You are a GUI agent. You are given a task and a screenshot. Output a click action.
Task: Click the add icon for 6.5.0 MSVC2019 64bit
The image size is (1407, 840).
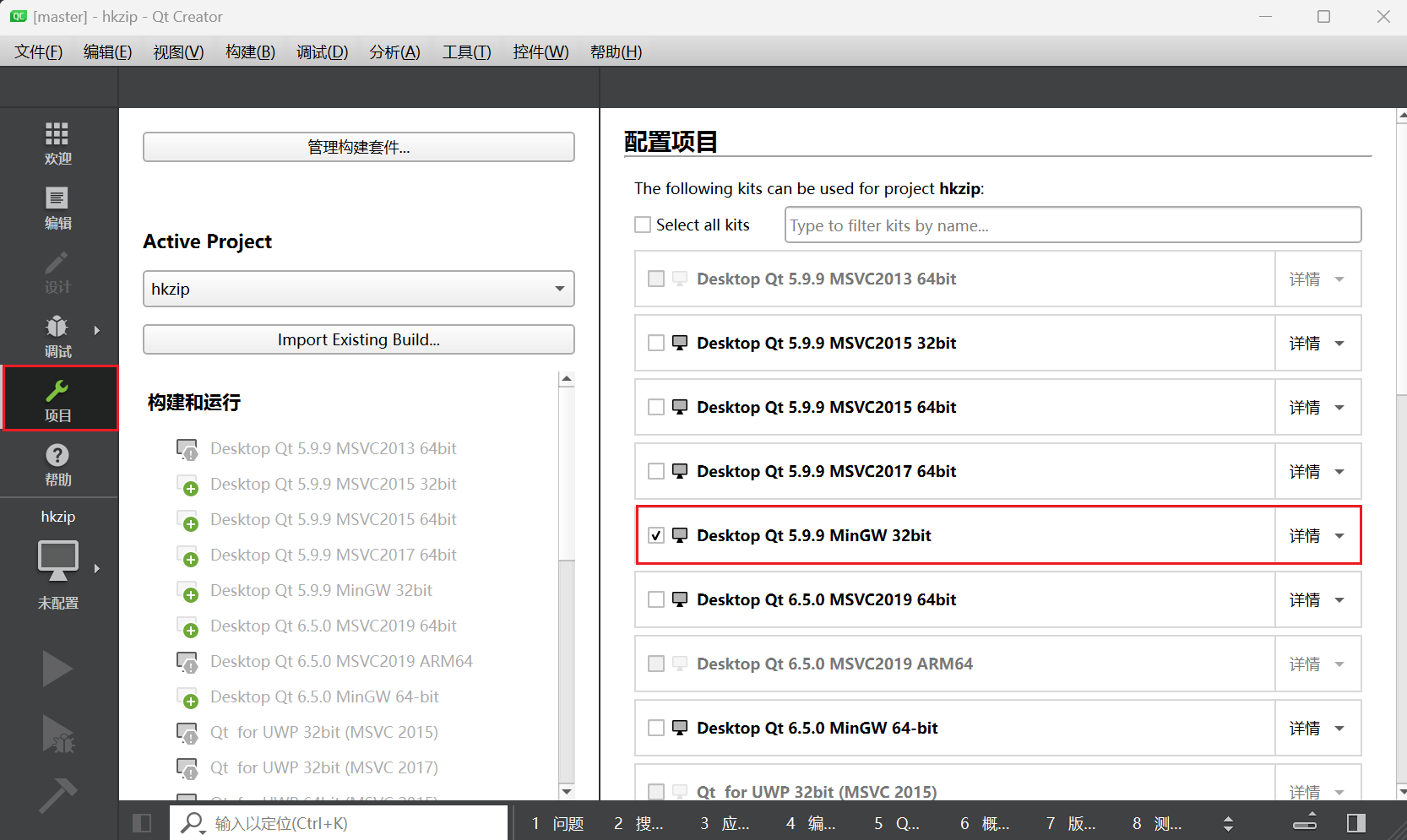coord(187,626)
